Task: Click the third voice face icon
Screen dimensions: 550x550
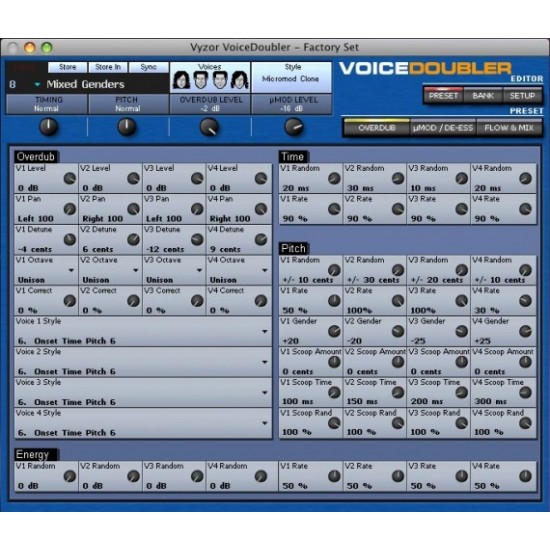Action: pyautogui.click(x=220, y=80)
